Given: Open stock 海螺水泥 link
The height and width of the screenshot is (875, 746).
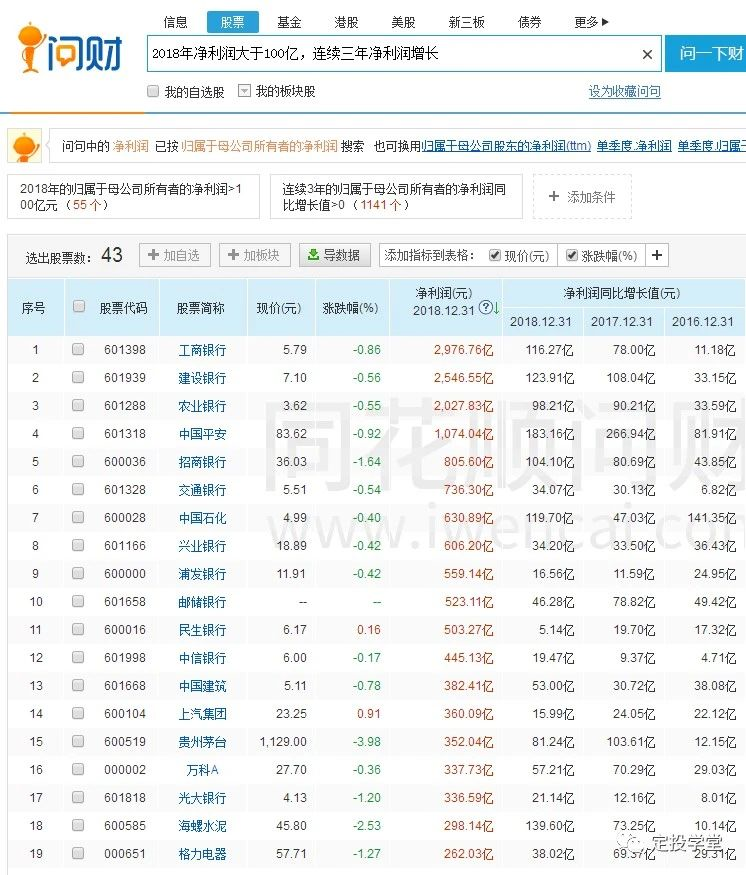Looking at the screenshot, I should [x=202, y=825].
